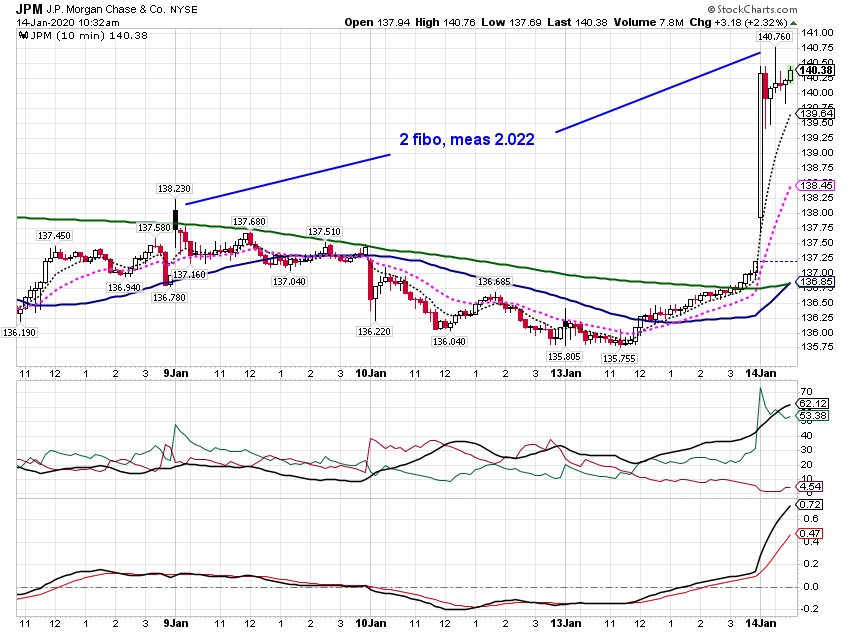The width and height of the screenshot is (850, 633).
Task: Select the "2 fibo, meas 2.022" annotation
Action: (x=467, y=139)
